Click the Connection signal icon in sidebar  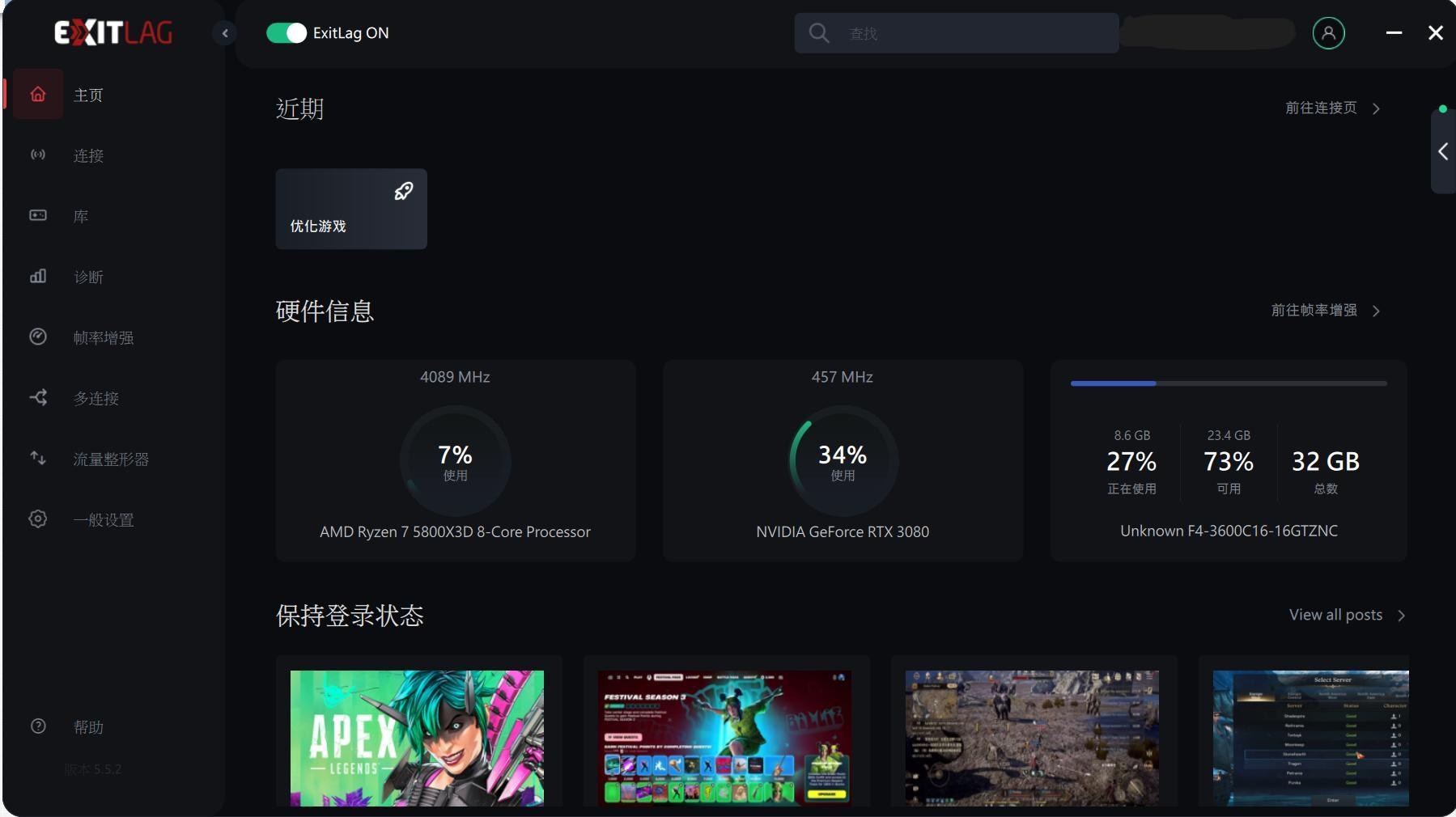38,155
